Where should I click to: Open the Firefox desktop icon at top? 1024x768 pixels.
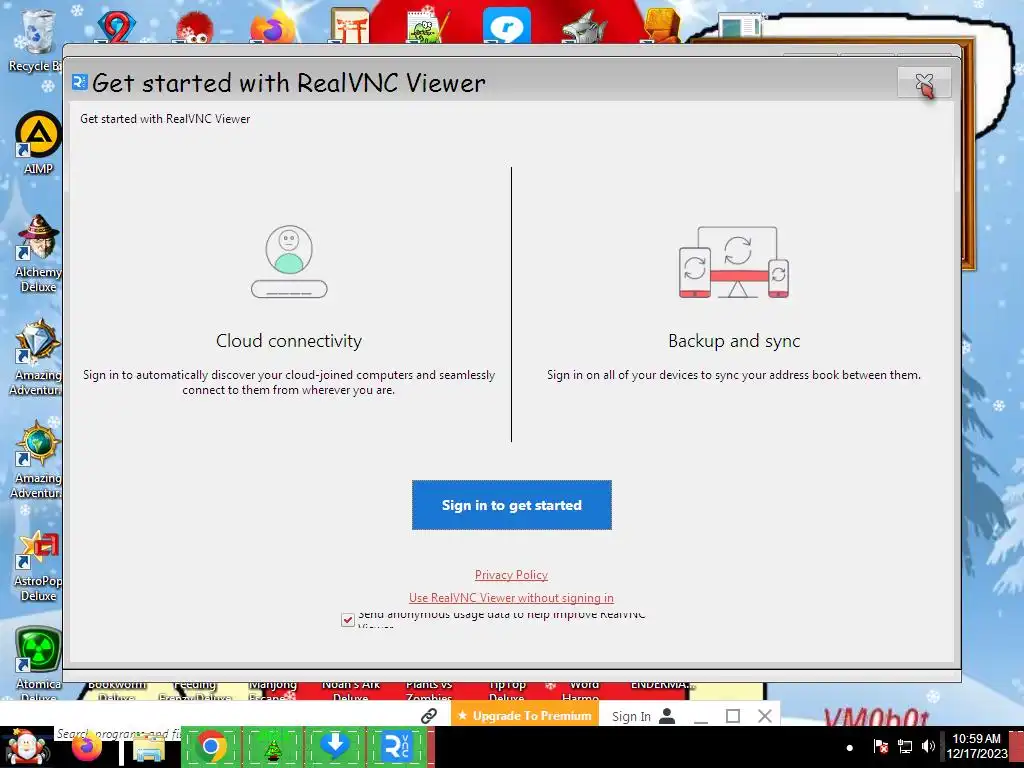[274, 27]
